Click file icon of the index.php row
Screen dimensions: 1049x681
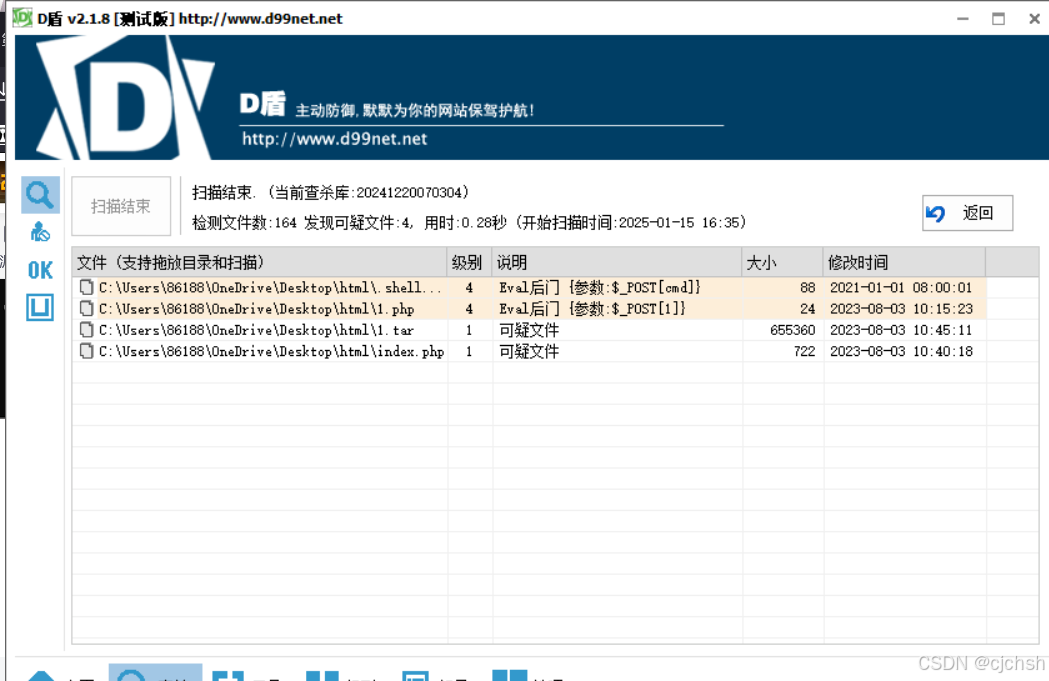tap(86, 351)
